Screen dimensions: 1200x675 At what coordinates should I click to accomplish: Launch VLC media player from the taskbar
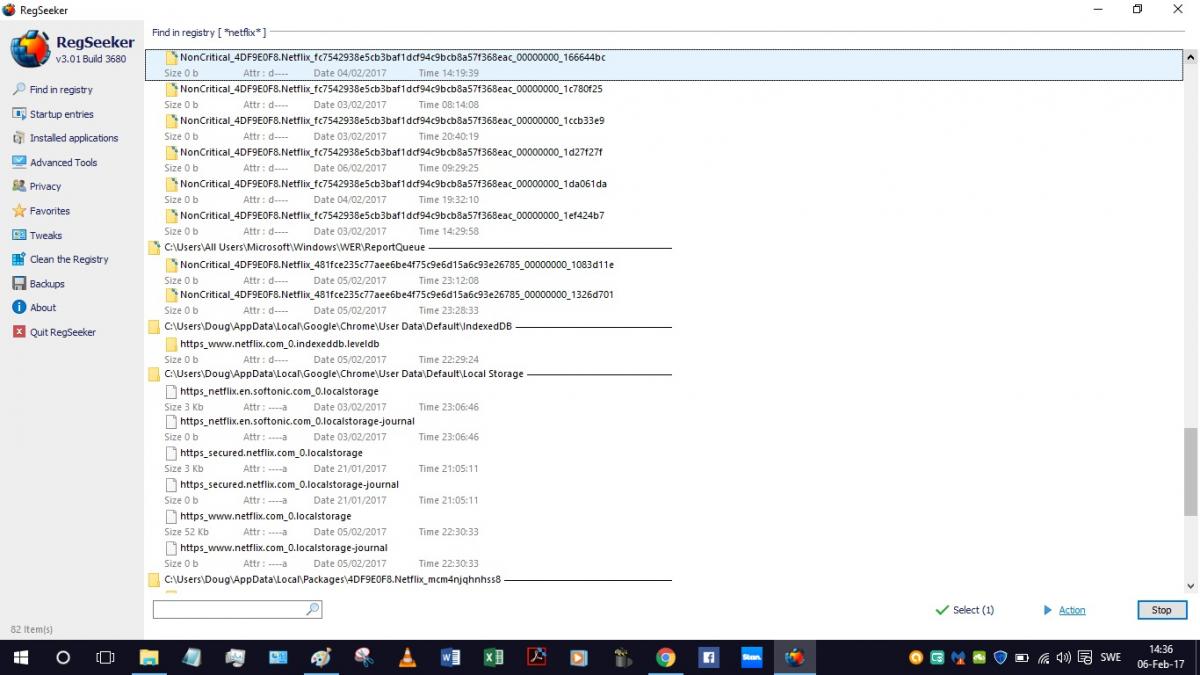tap(407, 657)
